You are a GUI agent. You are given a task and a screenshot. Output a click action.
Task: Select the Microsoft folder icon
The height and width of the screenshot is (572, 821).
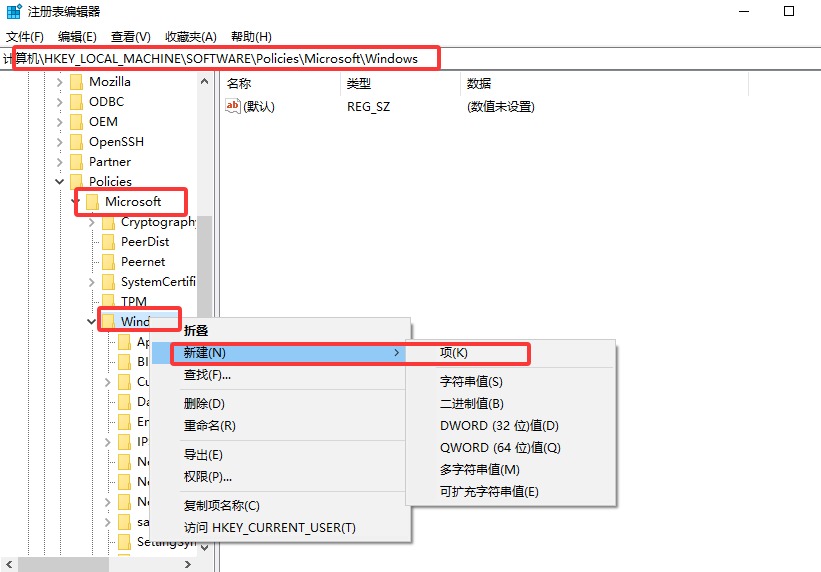pyautogui.click(x=92, y=202)
